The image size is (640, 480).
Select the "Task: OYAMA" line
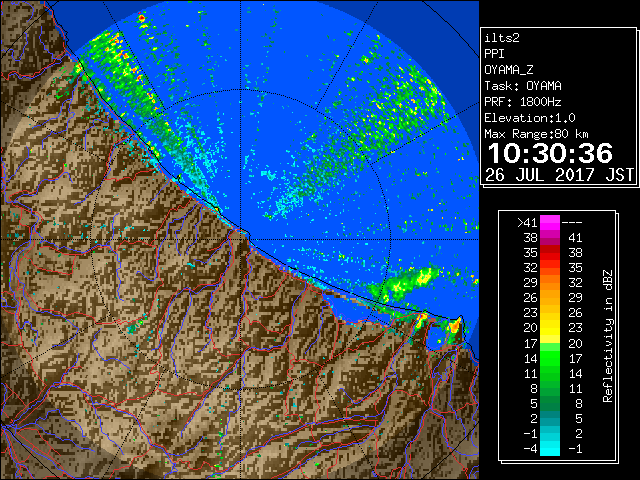523,86
